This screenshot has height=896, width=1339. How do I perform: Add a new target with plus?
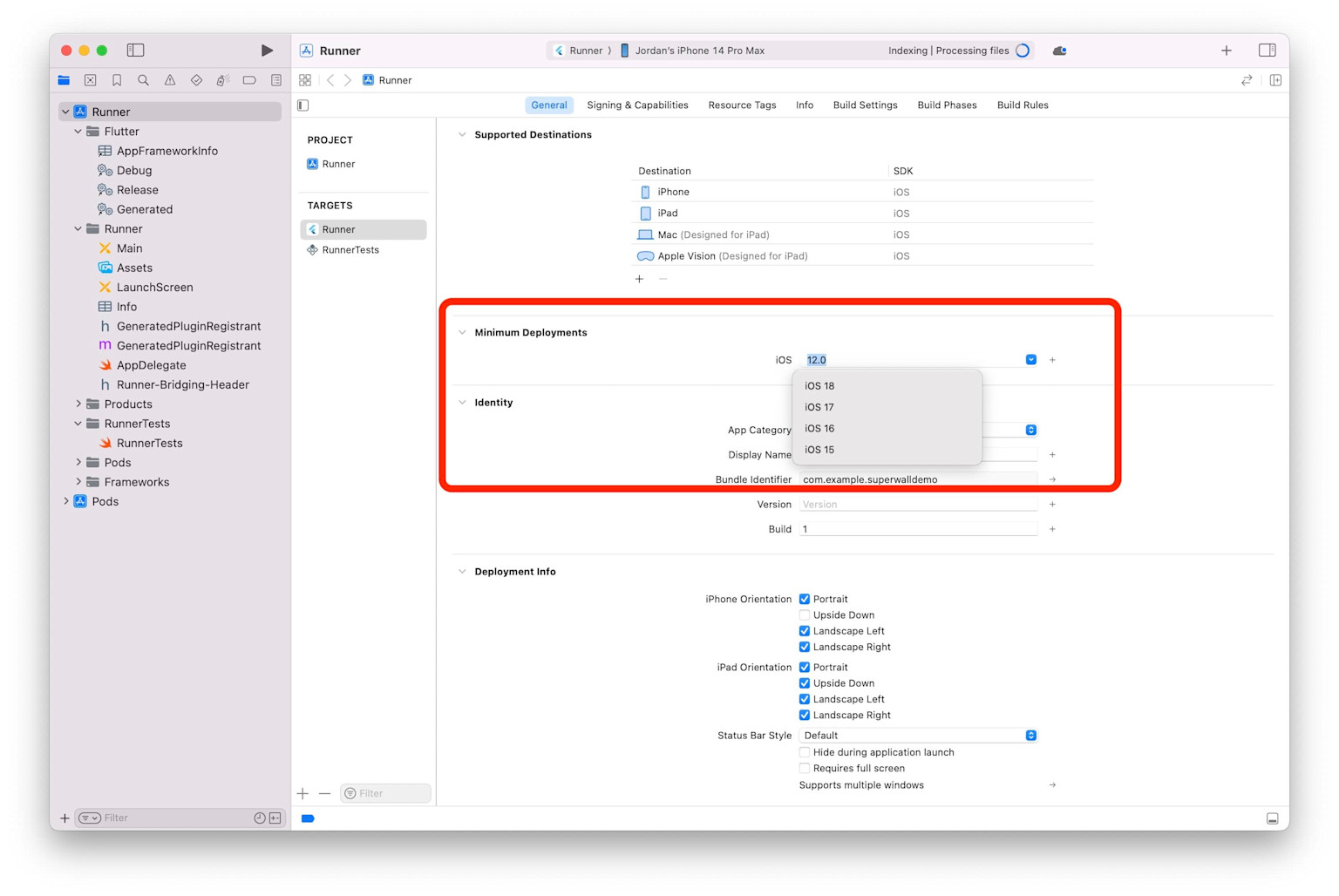[x=302, y=793]
